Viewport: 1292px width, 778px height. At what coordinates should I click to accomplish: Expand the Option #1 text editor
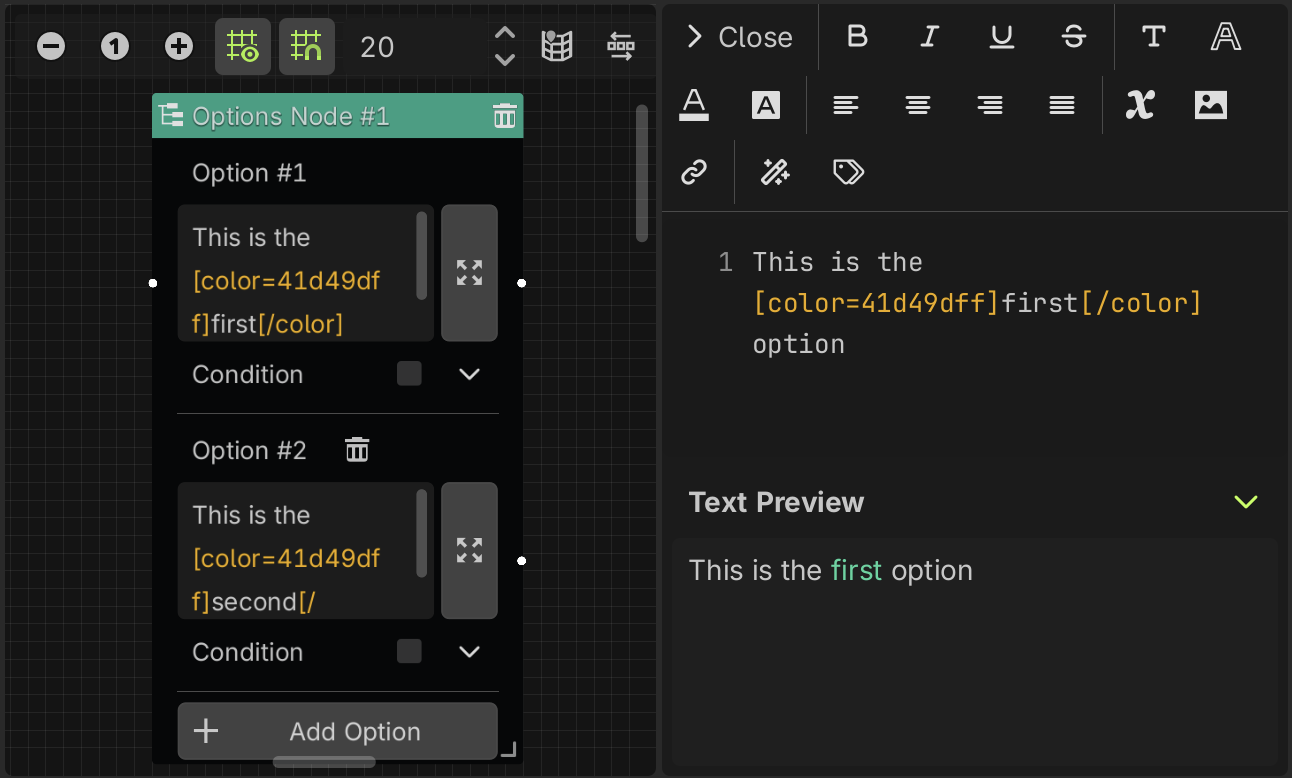pyautogui.click(x=469, y=273)
